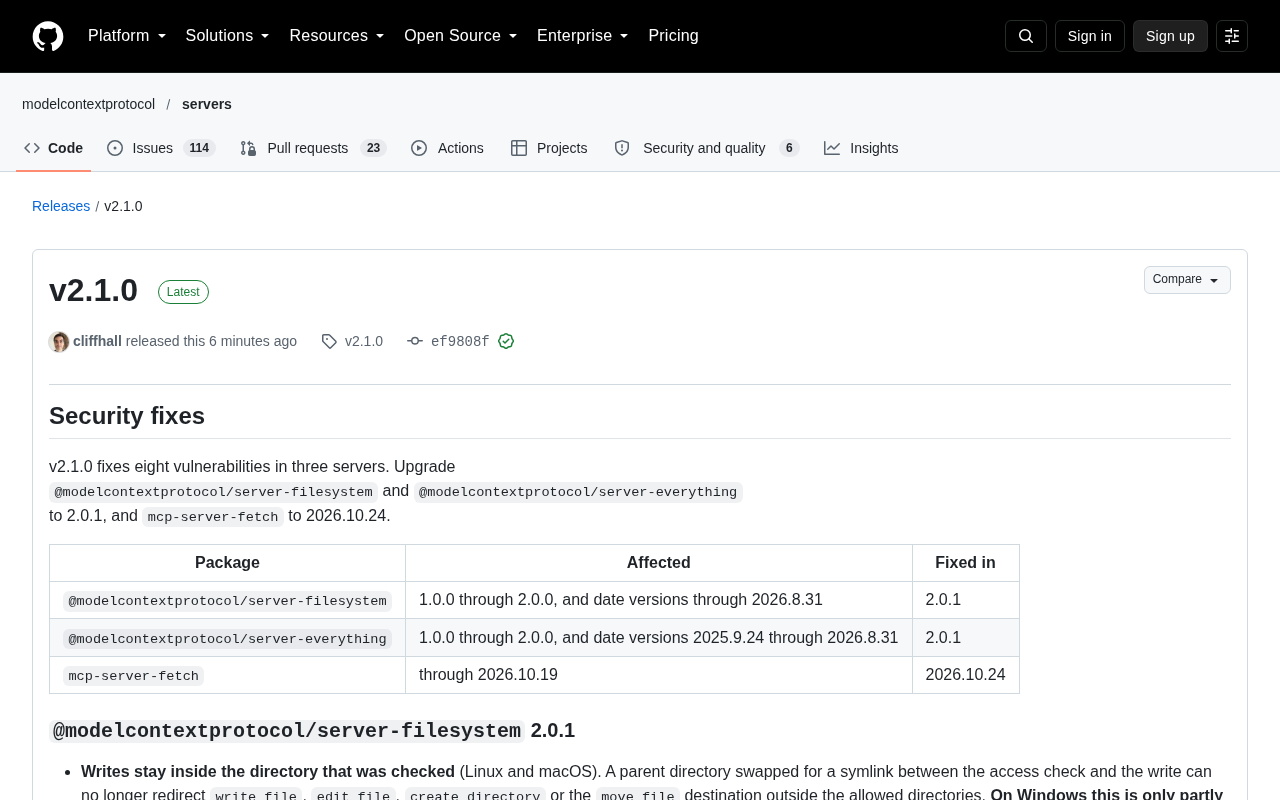Open the Actions tab

(447, 148)
